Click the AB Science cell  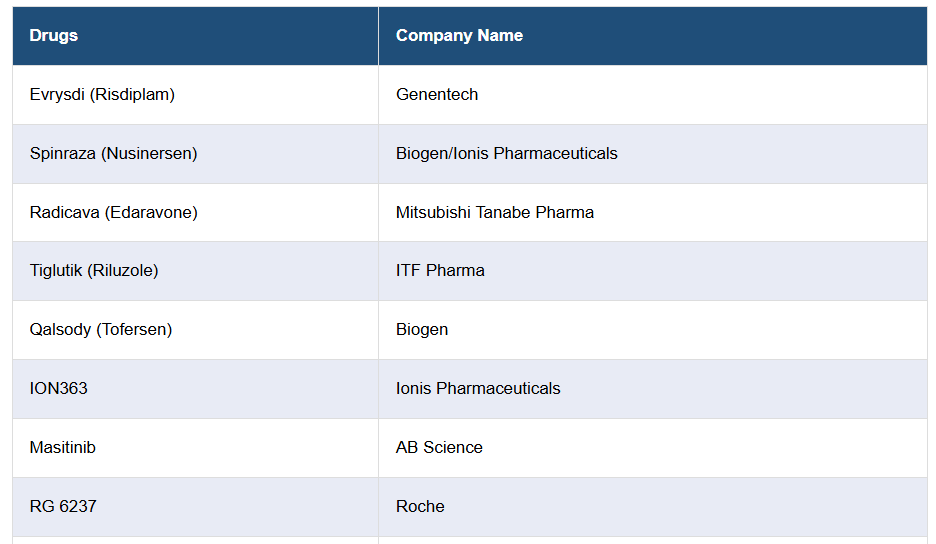(439, 447)
